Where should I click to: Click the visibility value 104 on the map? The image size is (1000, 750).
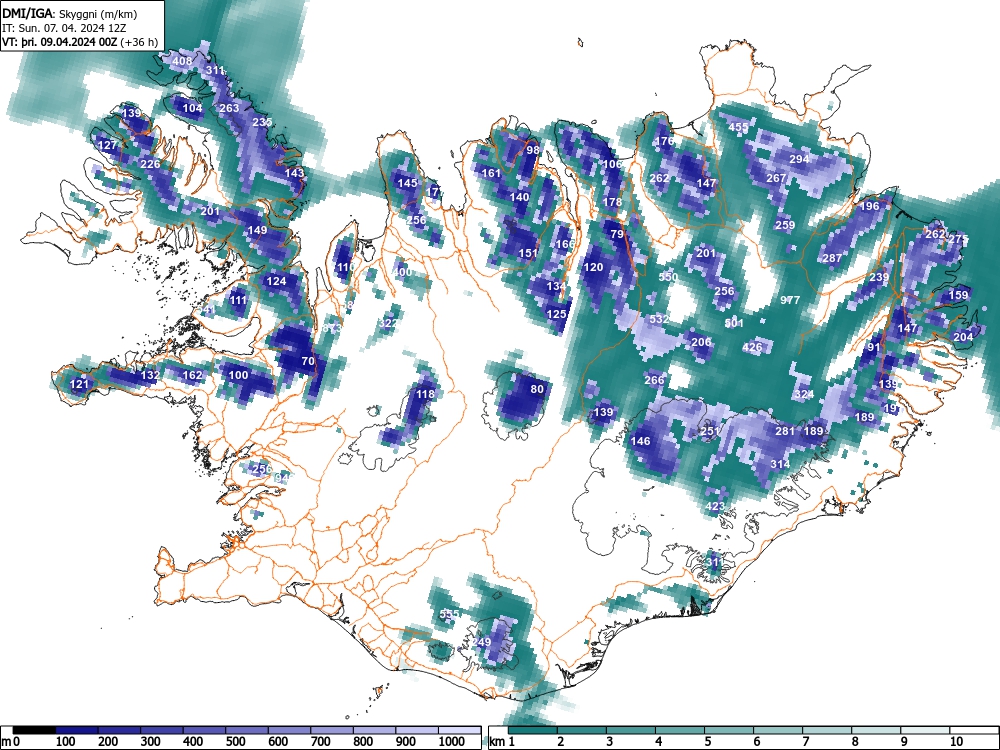tap(193, 108)
